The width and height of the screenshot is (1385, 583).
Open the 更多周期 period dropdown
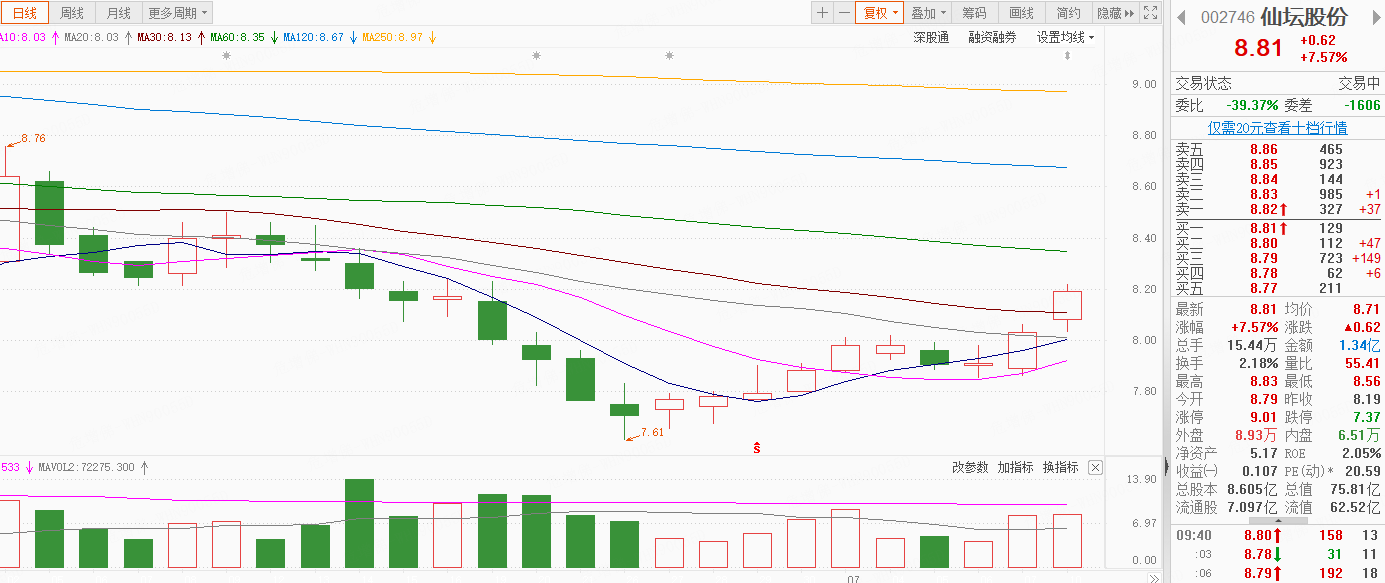(x=178, y=13)
